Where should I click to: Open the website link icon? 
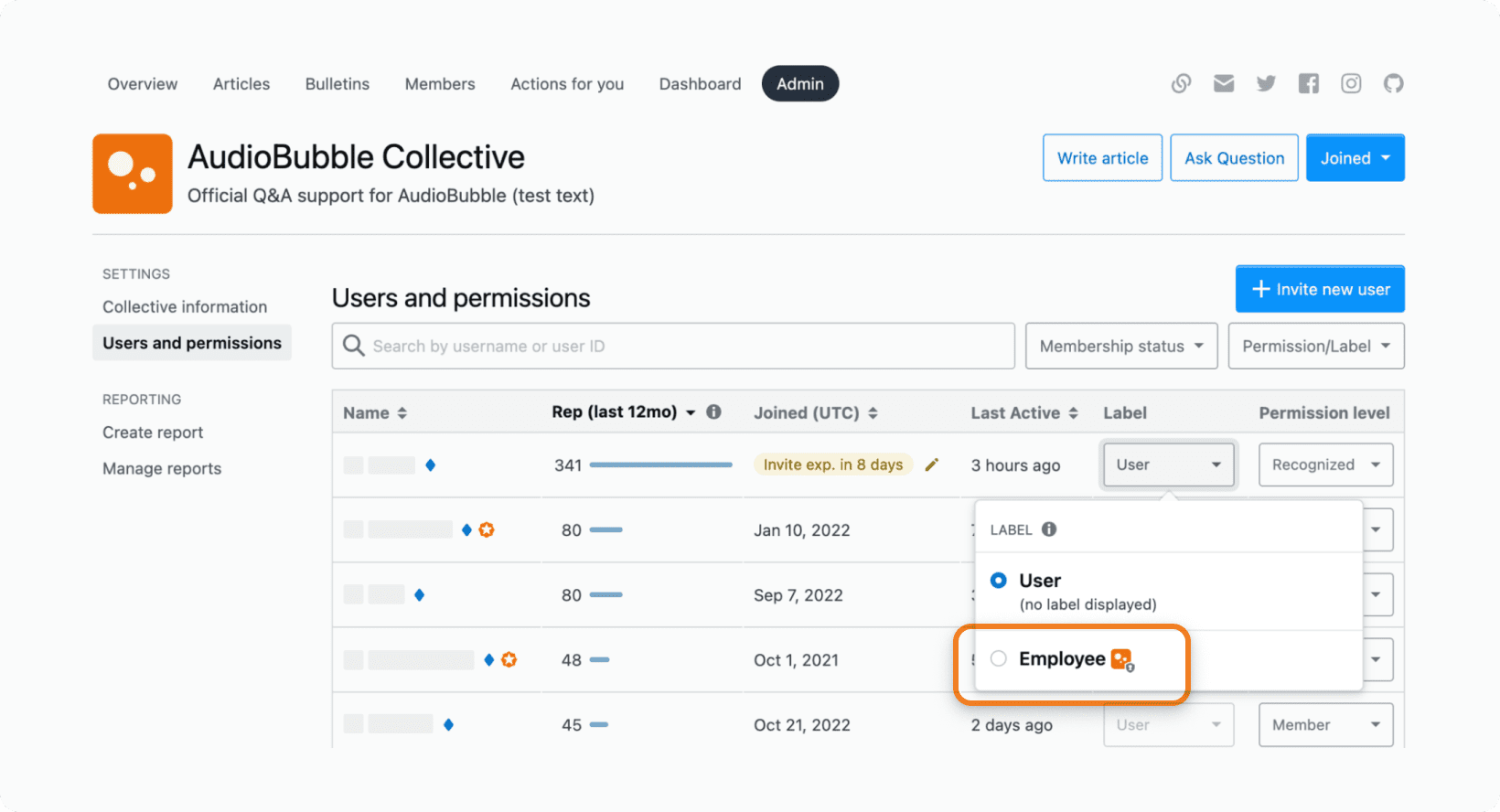pos(1181,84)
